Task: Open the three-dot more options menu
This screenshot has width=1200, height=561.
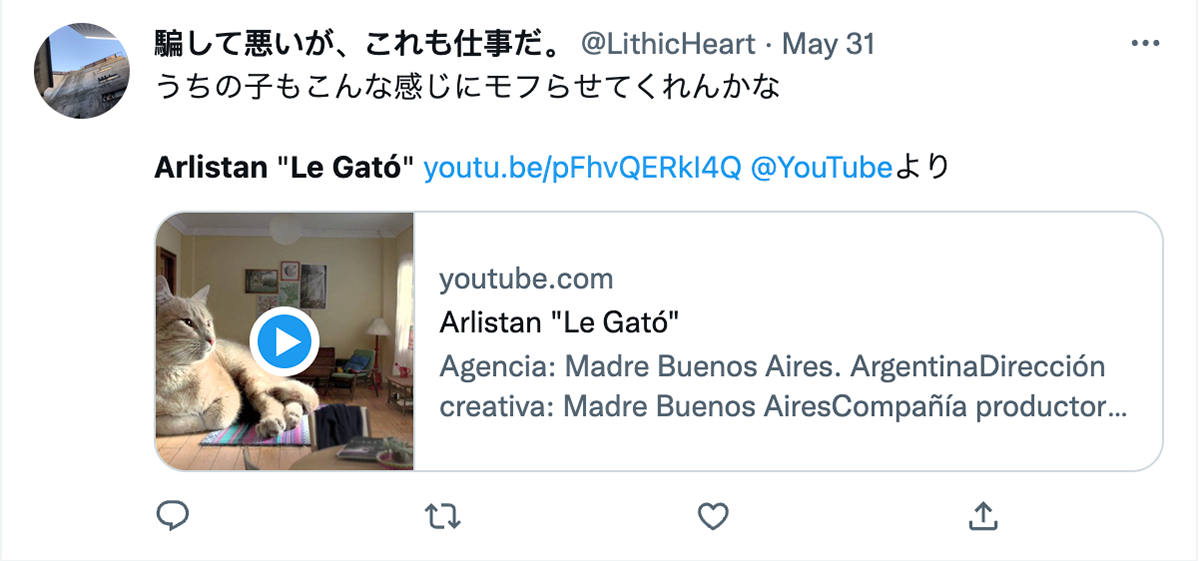Action: [1144, 44]
